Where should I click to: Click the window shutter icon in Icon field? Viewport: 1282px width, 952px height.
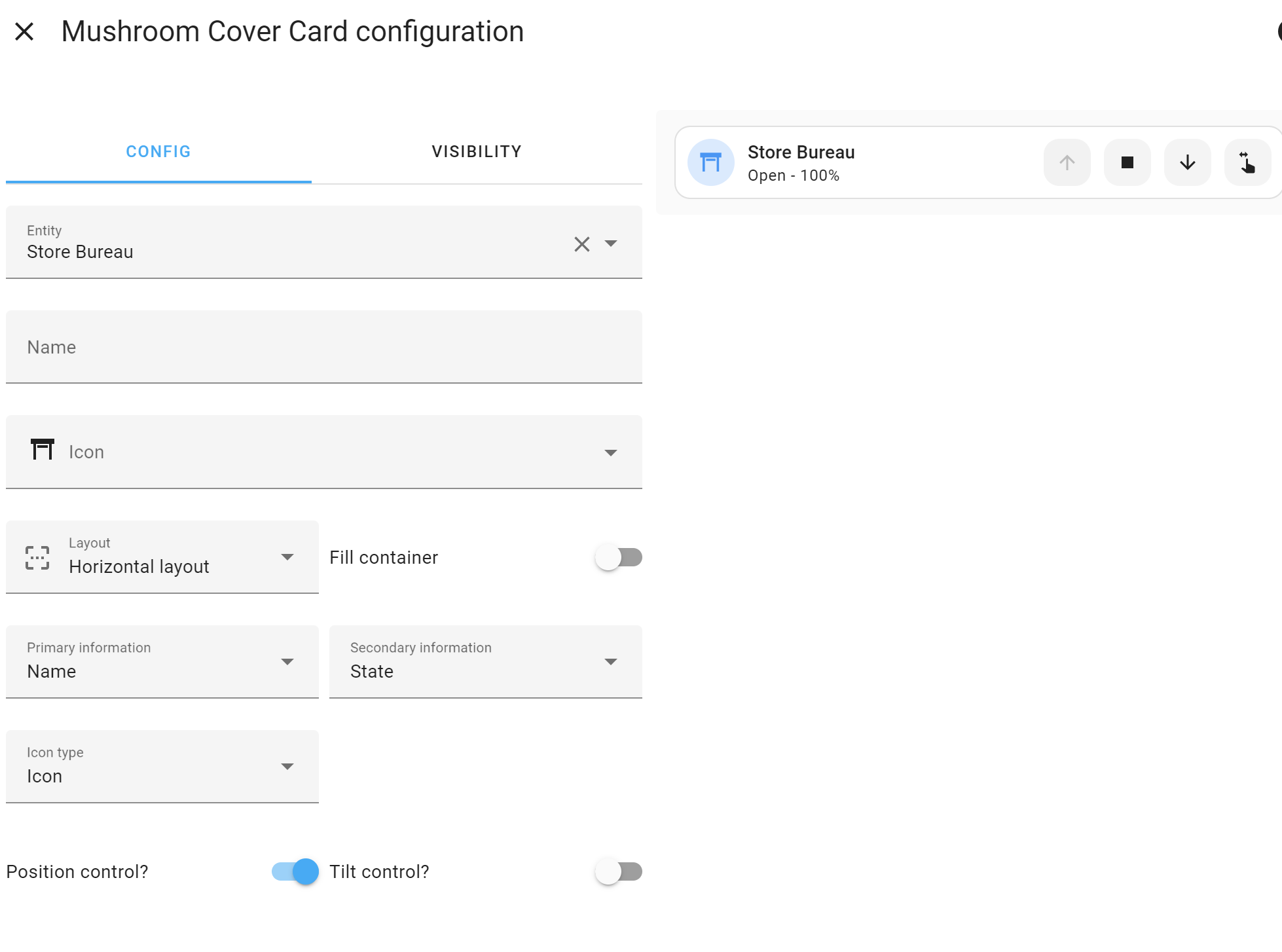43,450
